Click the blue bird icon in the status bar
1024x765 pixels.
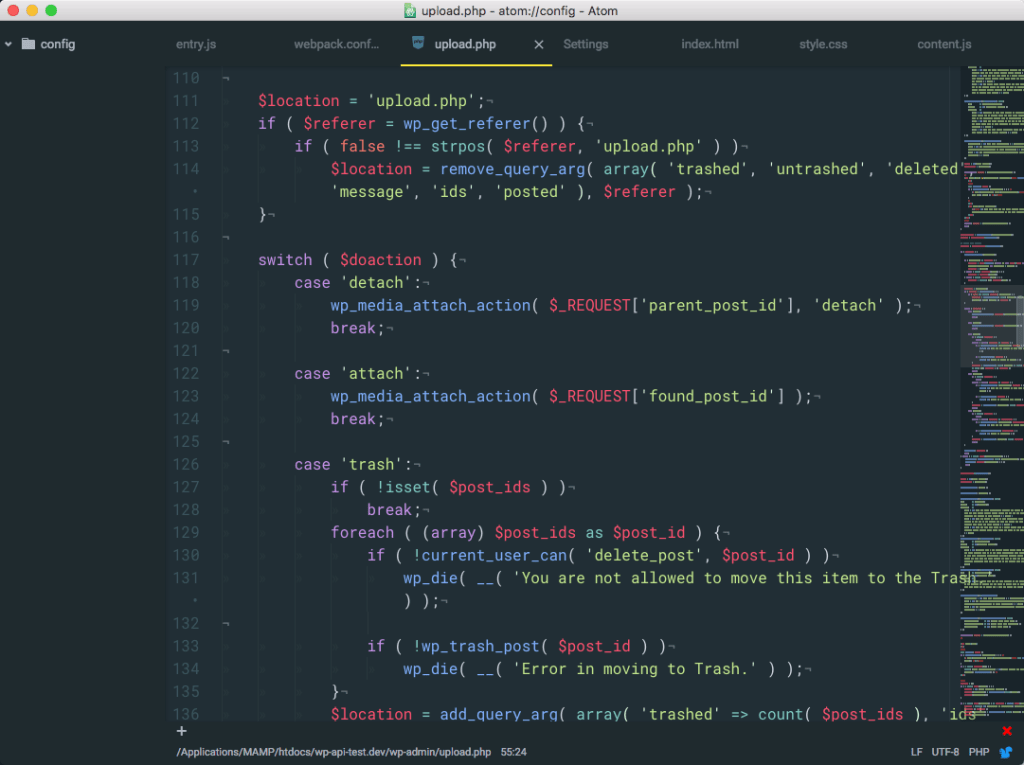coord(1006,751)
